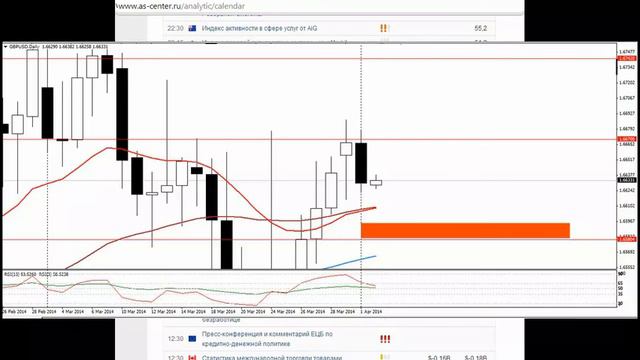Viewport: 640px width, 360px height.
Task: Click the GBPUSD Daily chart title arrow
Action: (x=5, y=47)
